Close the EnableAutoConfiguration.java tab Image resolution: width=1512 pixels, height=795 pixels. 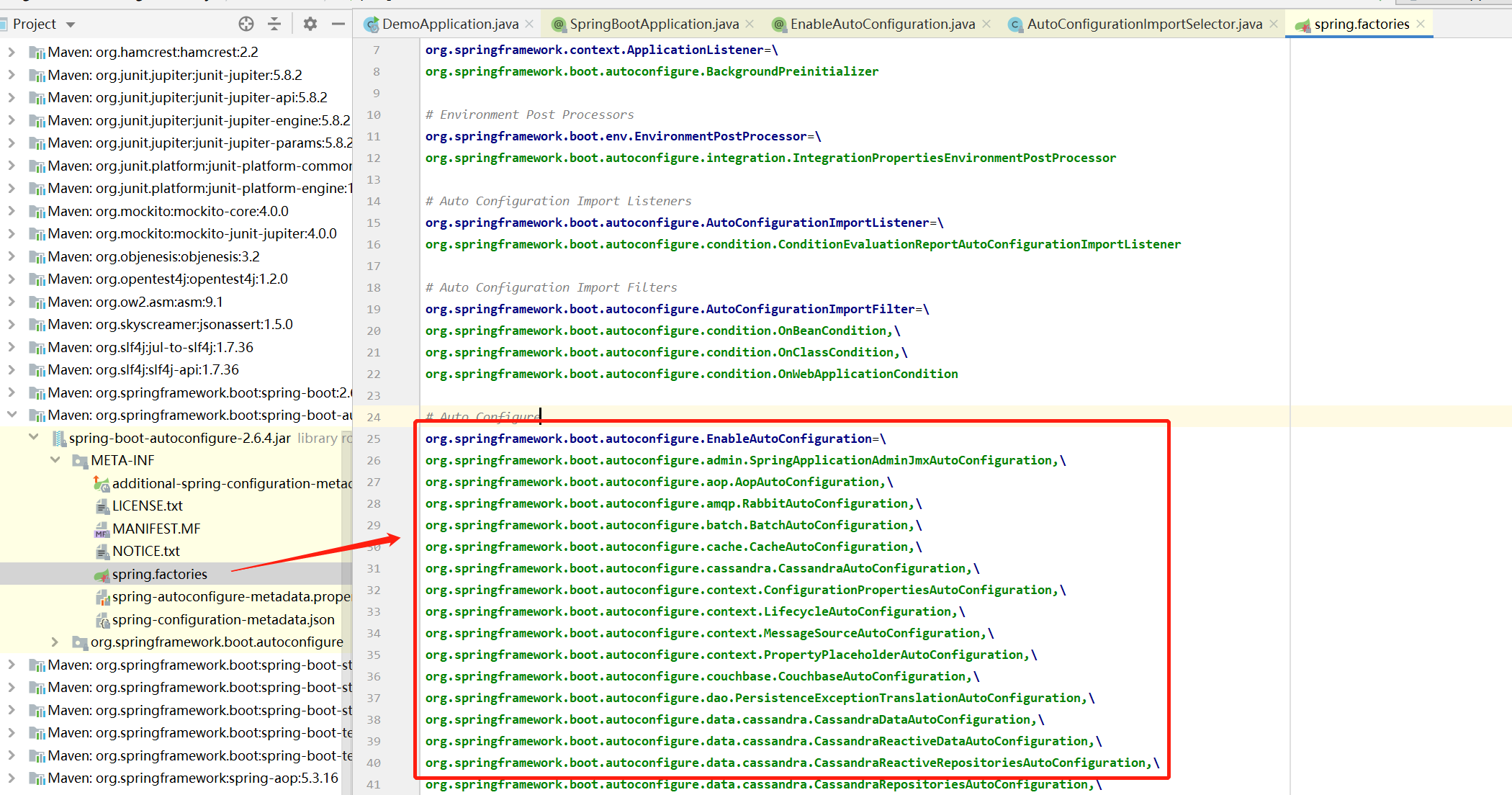coord(986,24)
